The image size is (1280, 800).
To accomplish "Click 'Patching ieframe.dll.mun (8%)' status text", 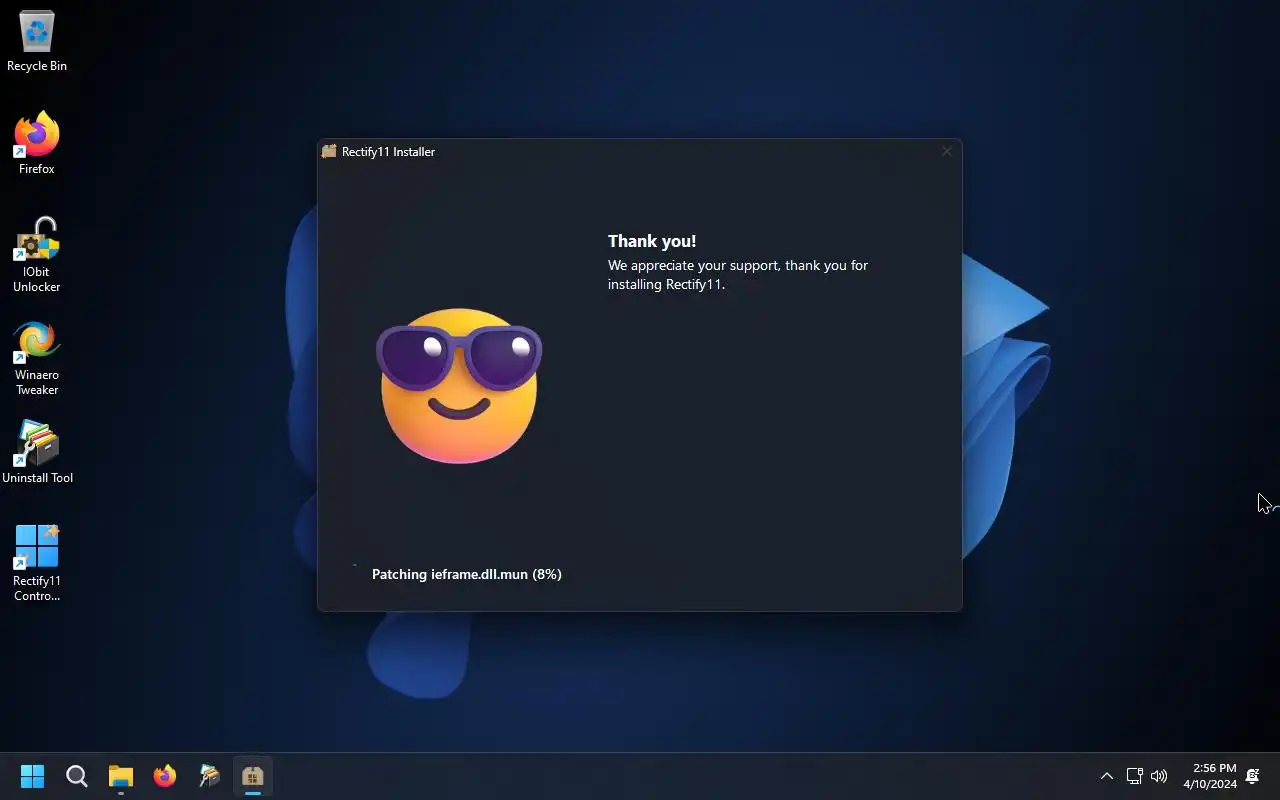I will (x=467, y=574).
